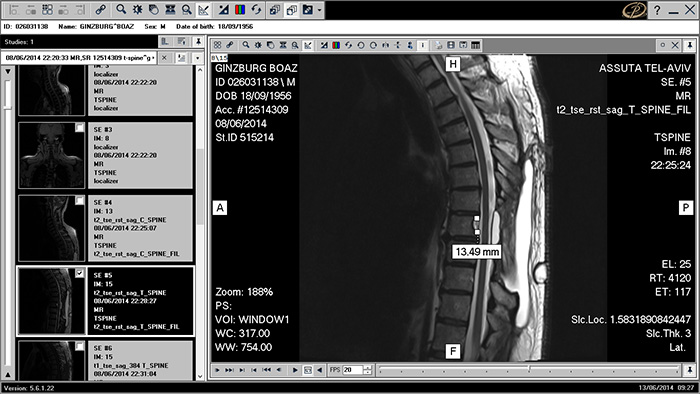Rotate image using viewer toolbar rotate icon
This screenshot has height=394, width=700.
point(348,45)
